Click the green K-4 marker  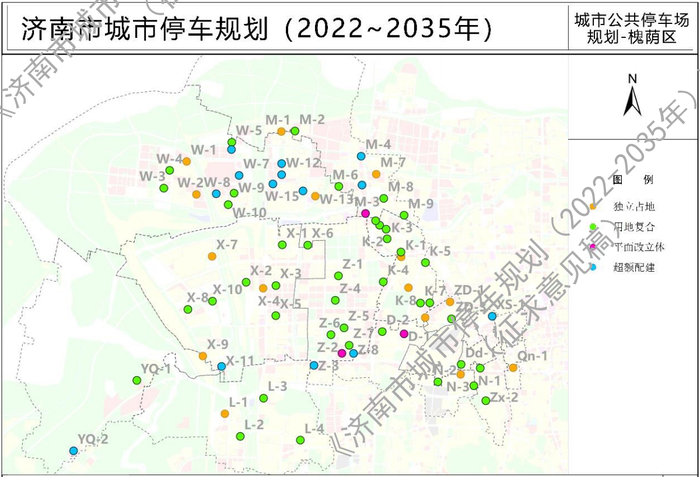[383, 282]
